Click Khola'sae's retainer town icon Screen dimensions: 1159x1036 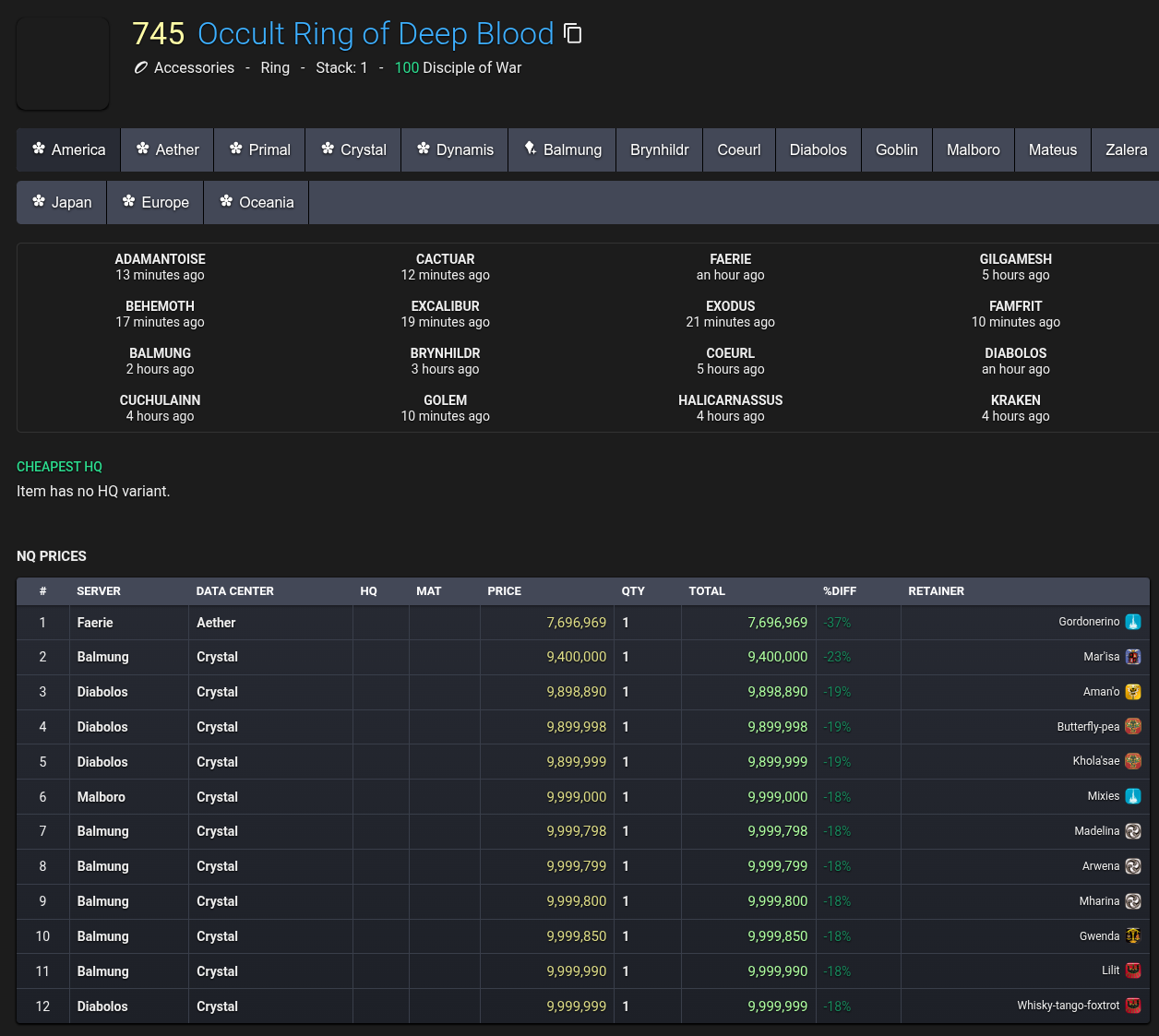point(1133,761)
